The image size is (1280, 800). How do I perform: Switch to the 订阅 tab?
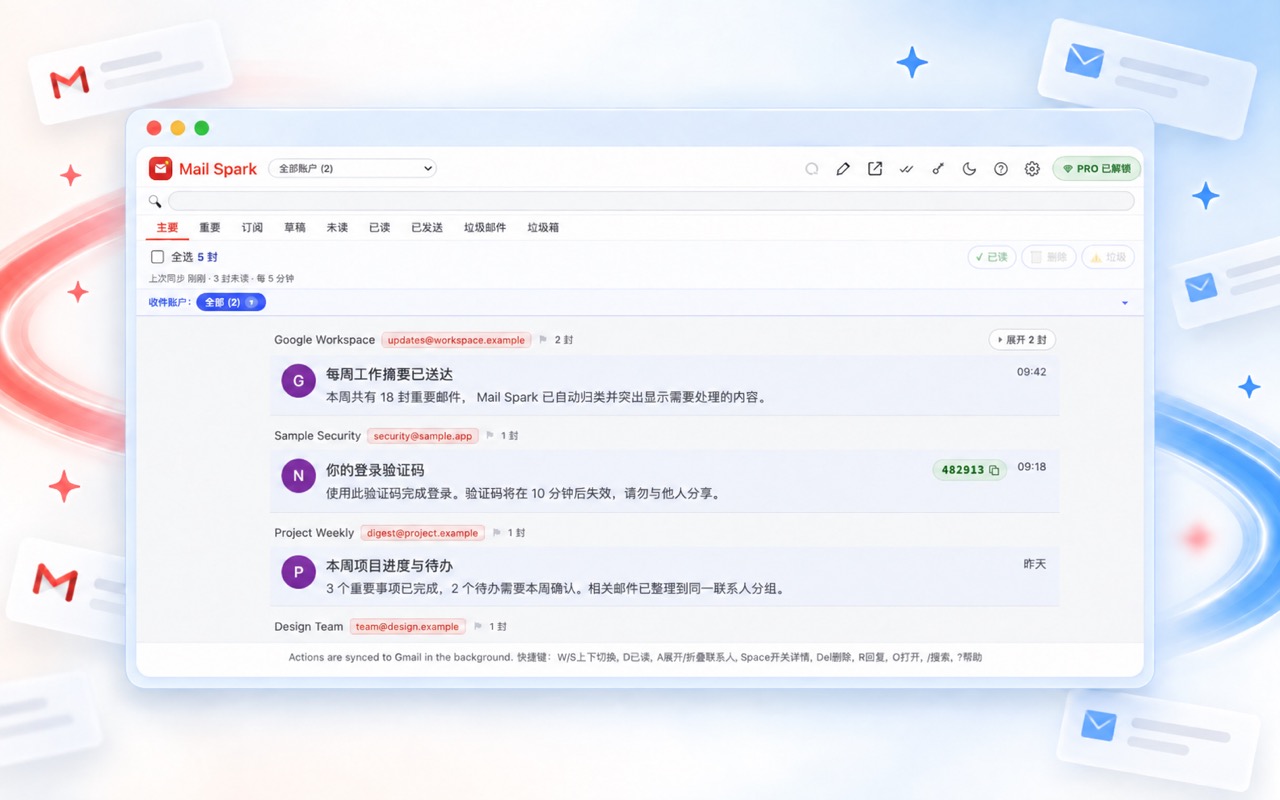click(x=252, y=228)
